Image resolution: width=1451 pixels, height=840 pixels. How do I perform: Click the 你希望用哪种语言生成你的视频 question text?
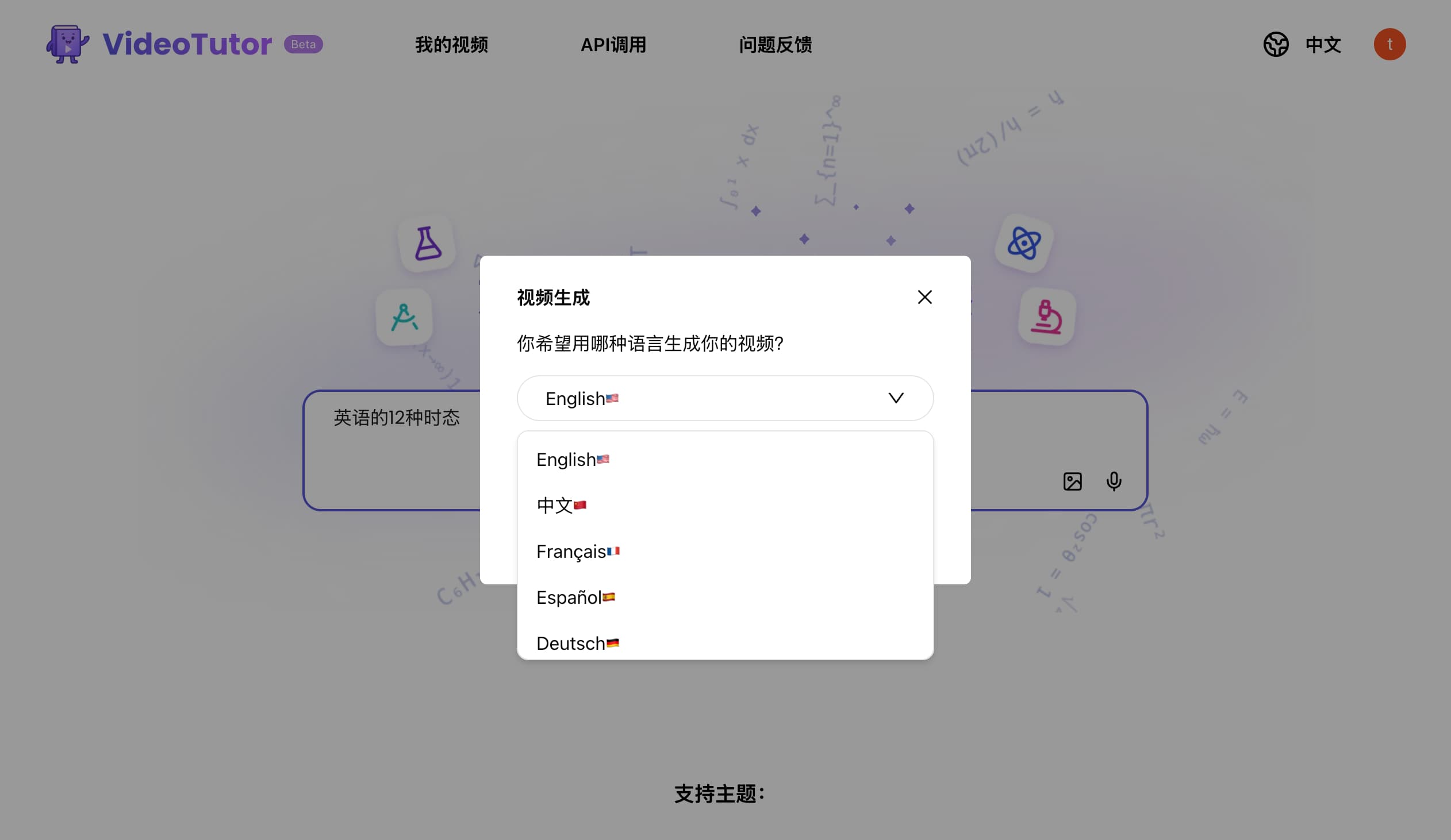pos(650,344)
